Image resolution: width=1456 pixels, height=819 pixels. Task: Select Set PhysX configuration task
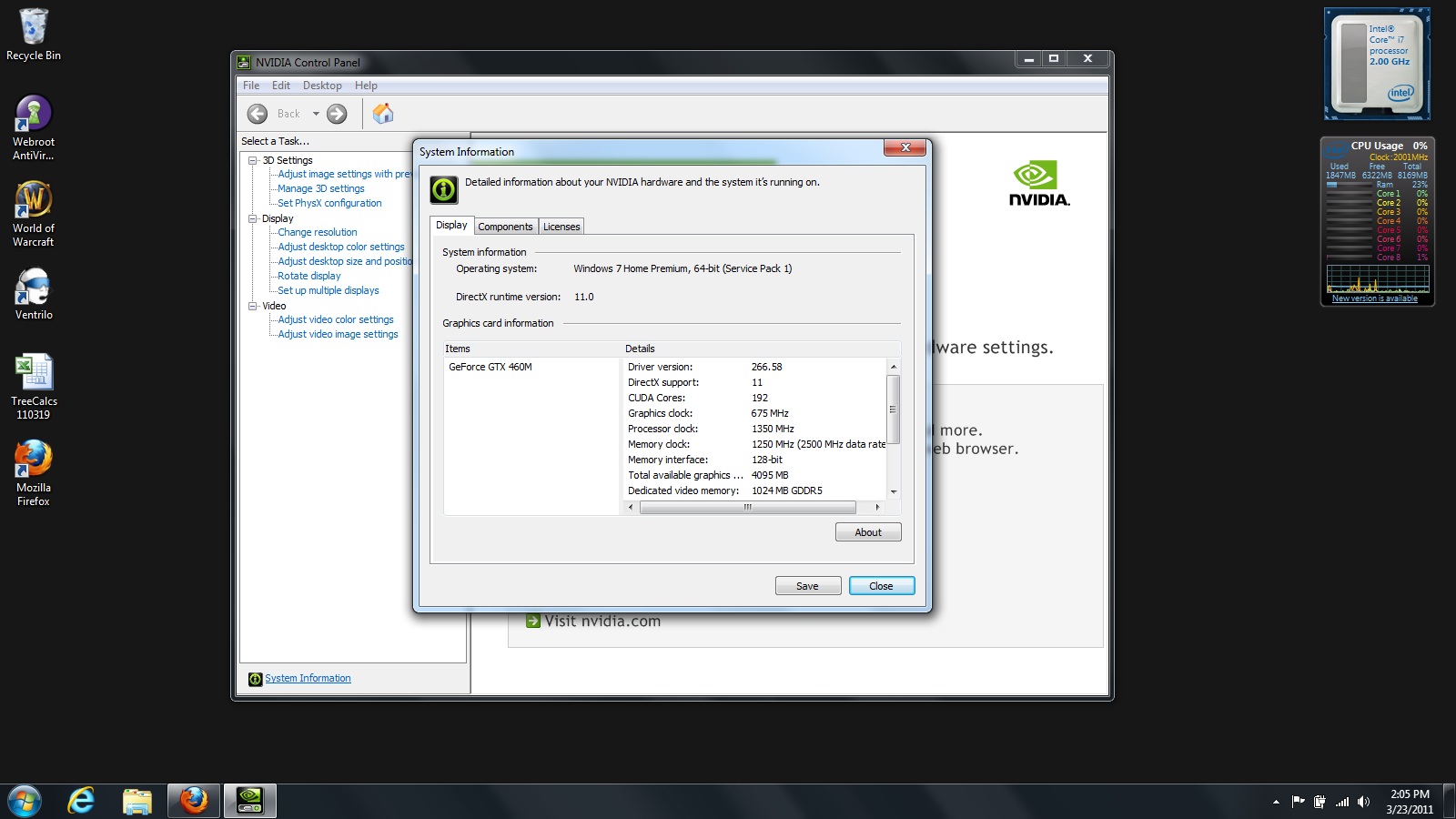pyautogui.click(x=329, y=203)
